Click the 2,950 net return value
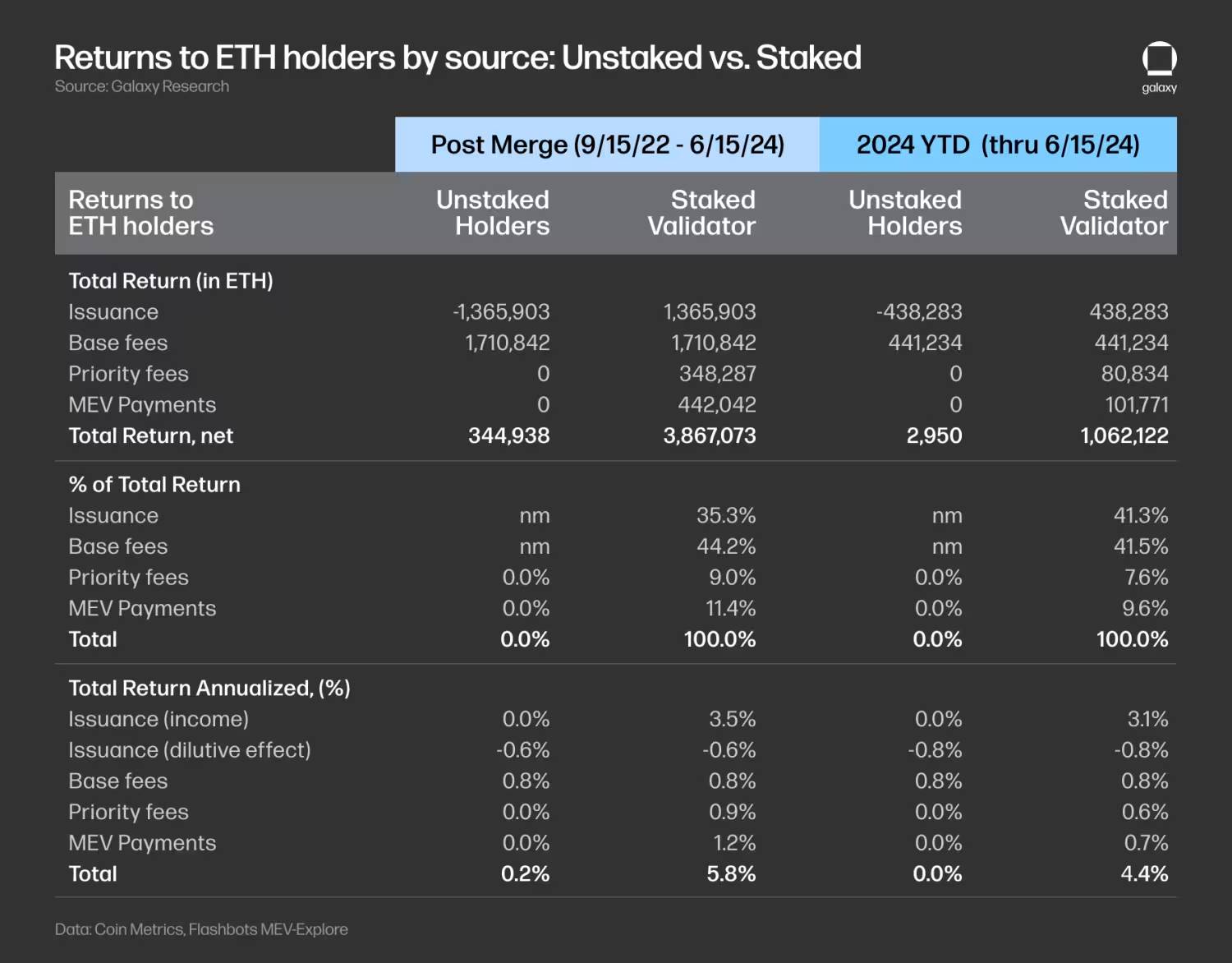Image resolution: width=1232 pixels, height=963 pixels. coord(934,435)
